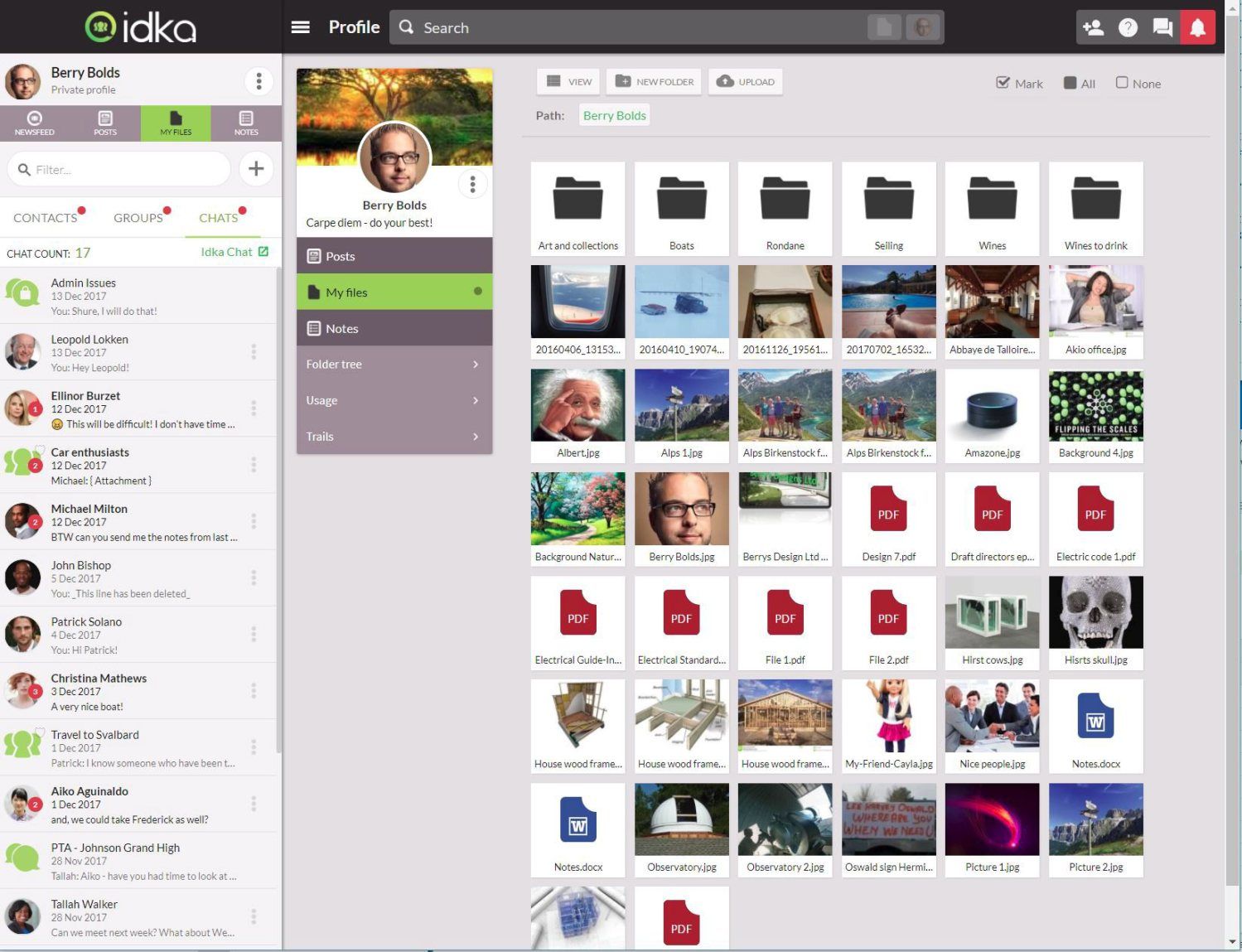Viewport: 1242px width, 952px height.
Task: Click the New Folder button
Action: pyautogui.click(x=654, y=81)
